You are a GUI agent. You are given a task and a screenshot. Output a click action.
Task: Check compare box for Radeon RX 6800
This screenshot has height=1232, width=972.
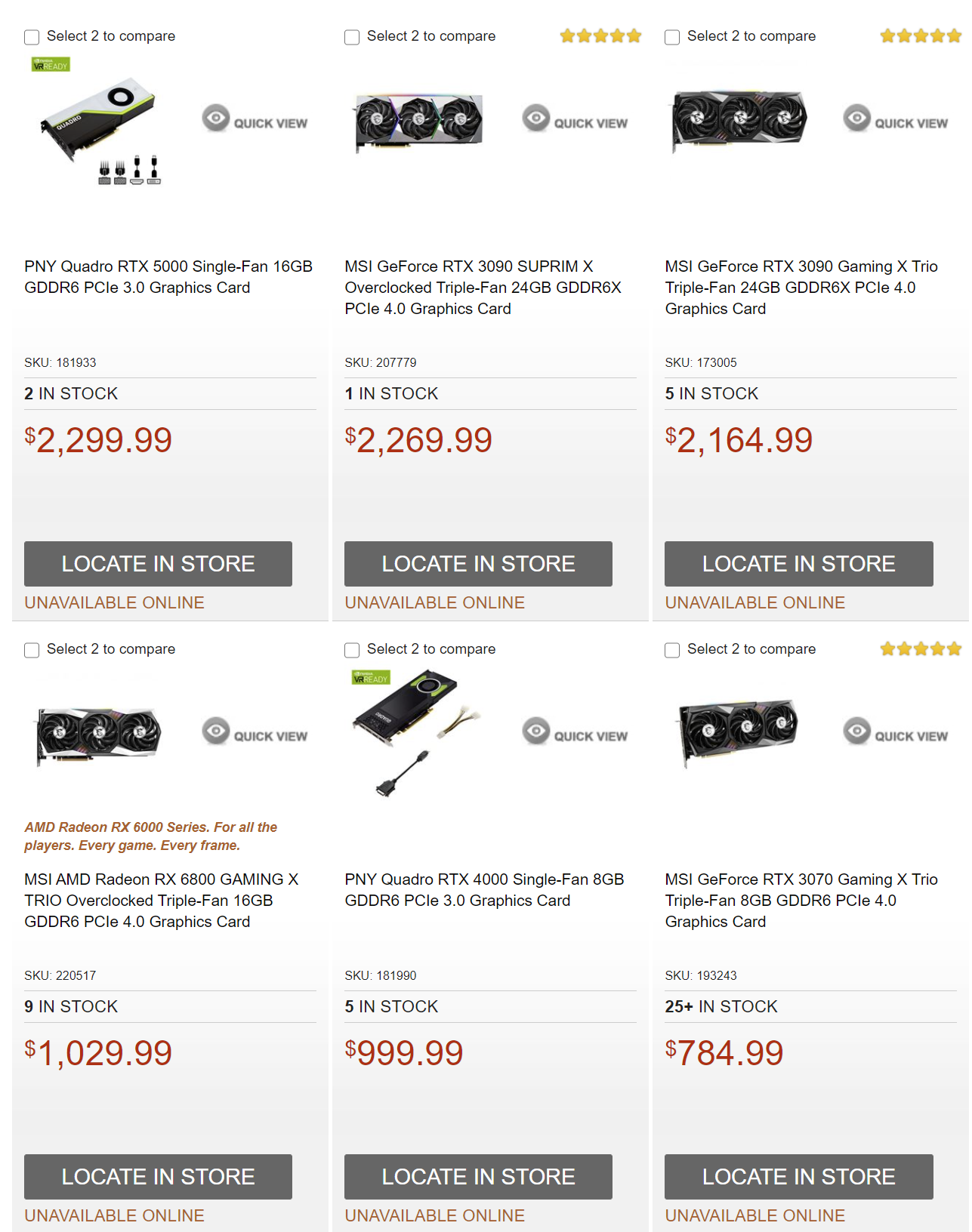point(32,650)
